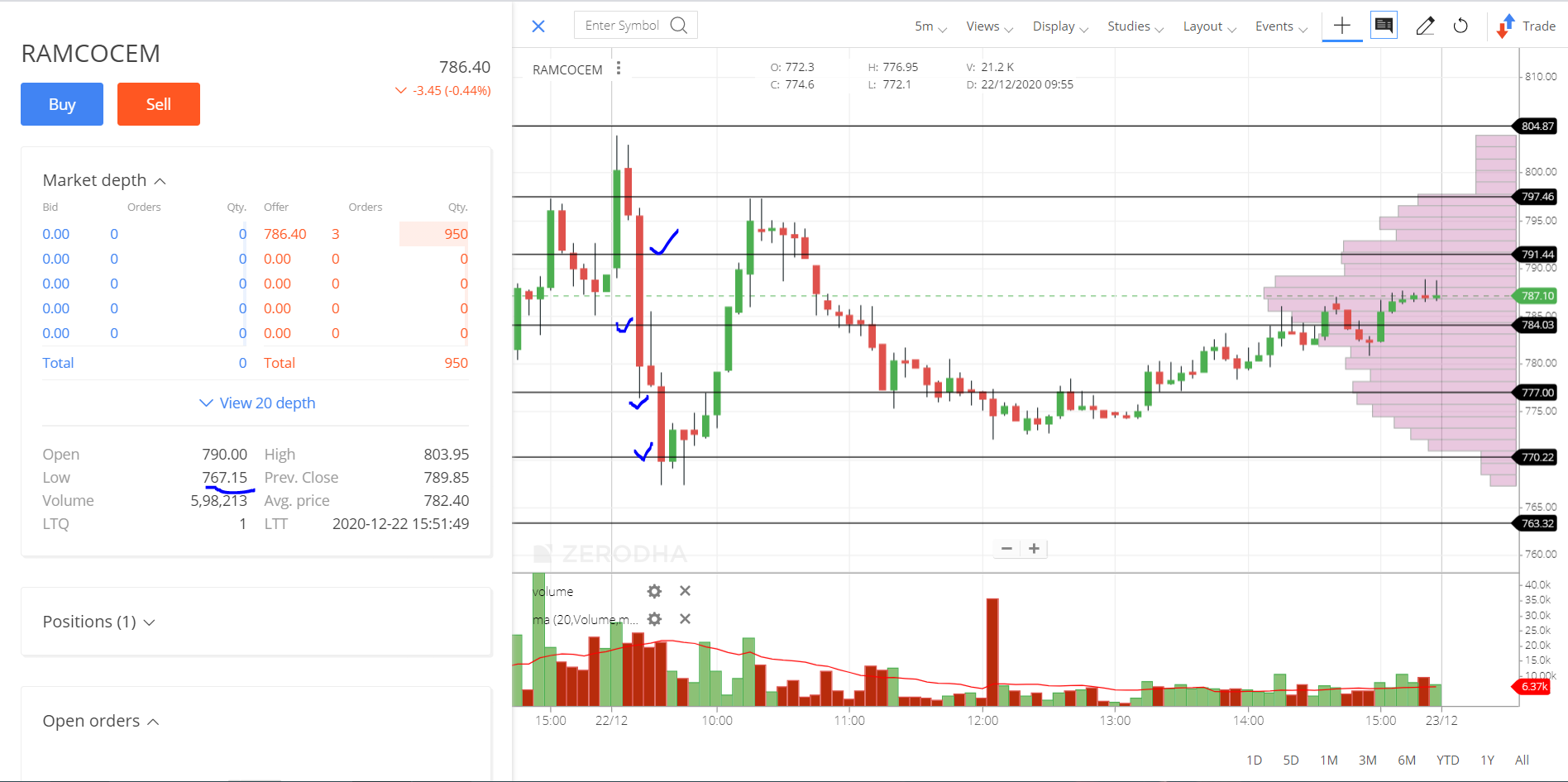Select the 1M range
This screenshot has width=1568, height=782.
coord(1329,760)
